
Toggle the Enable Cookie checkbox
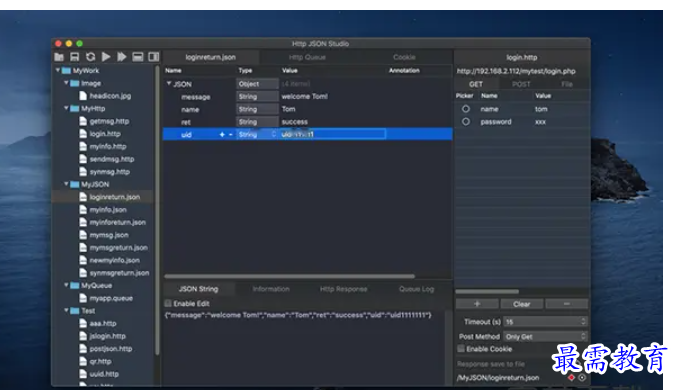click(461, 349)
